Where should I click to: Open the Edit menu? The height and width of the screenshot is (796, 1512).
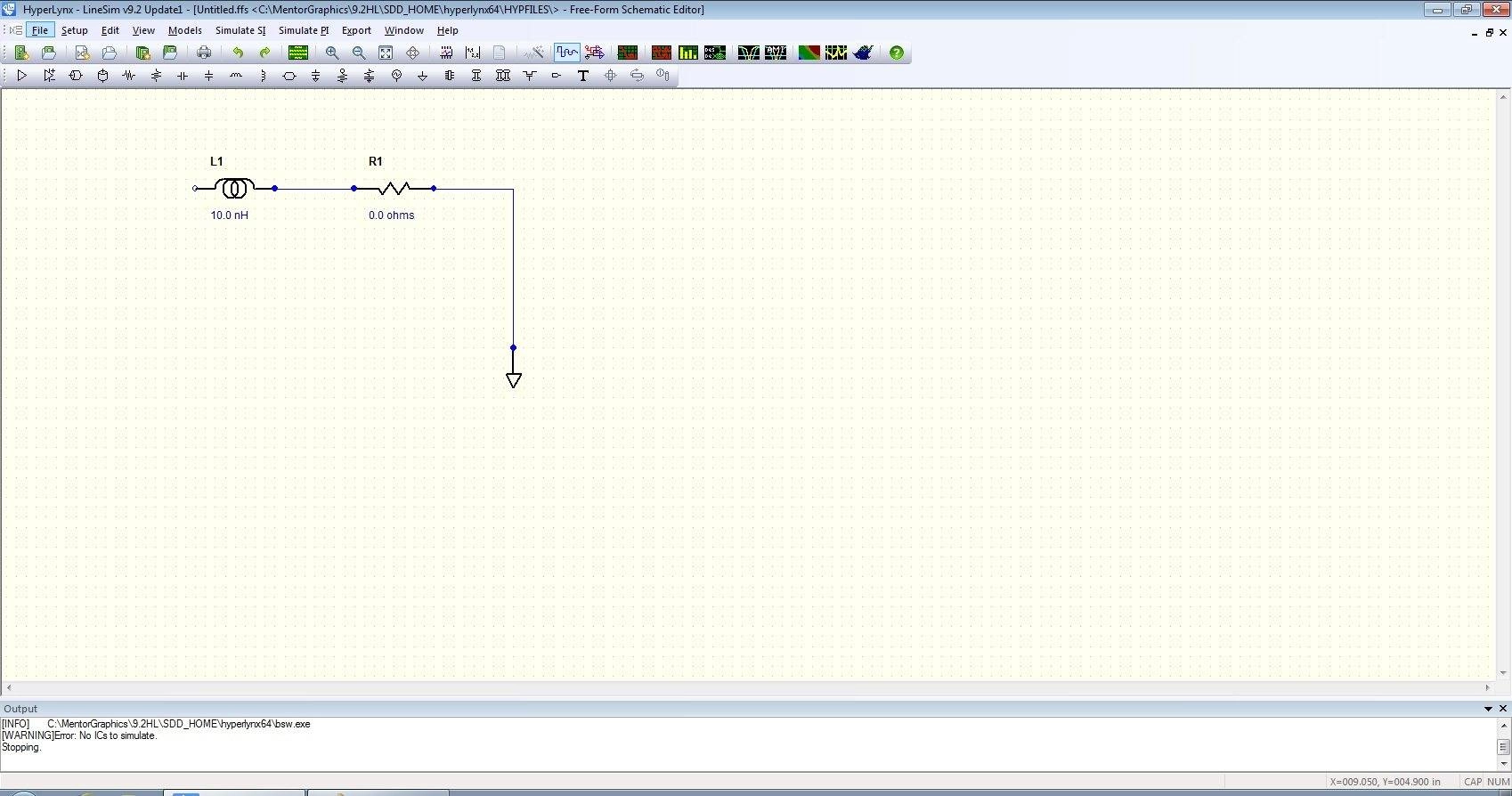click(x=110, y=30)
